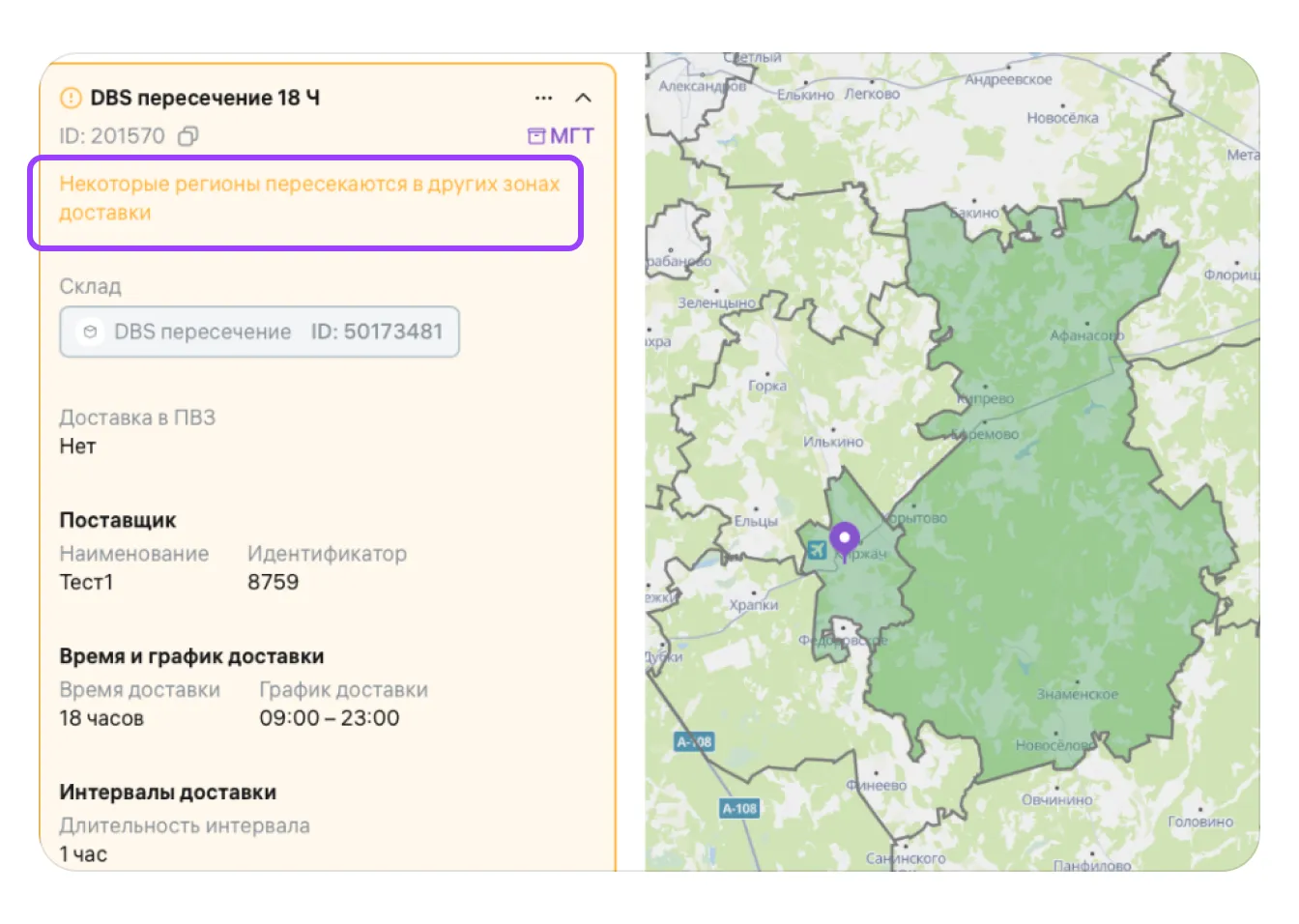Click the МГТ box icon
Viewport: 1299px width, 924px height.
[535, 136]
